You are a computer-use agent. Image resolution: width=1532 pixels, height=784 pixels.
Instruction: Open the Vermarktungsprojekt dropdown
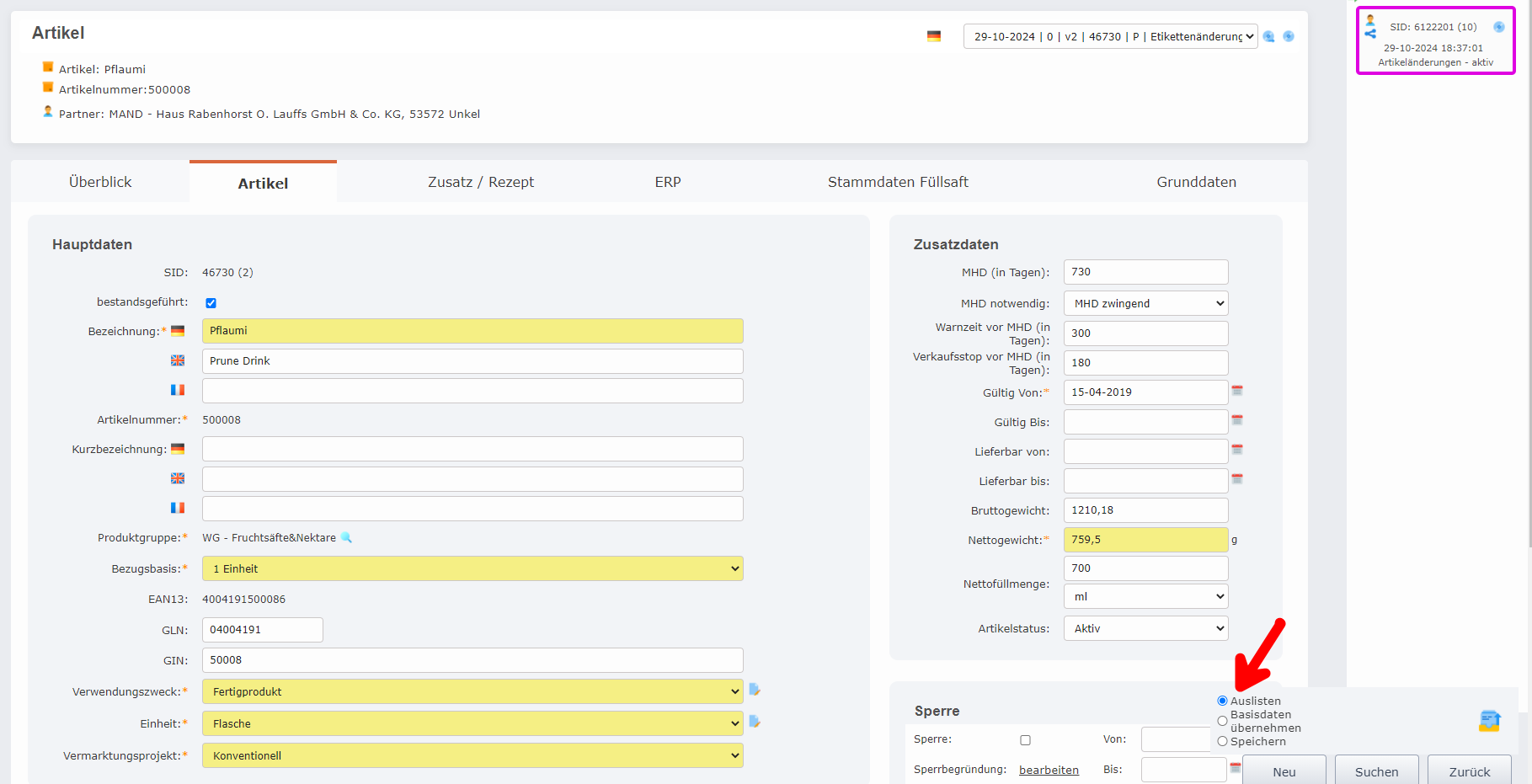pyautogui.click(x=472, y=755)
